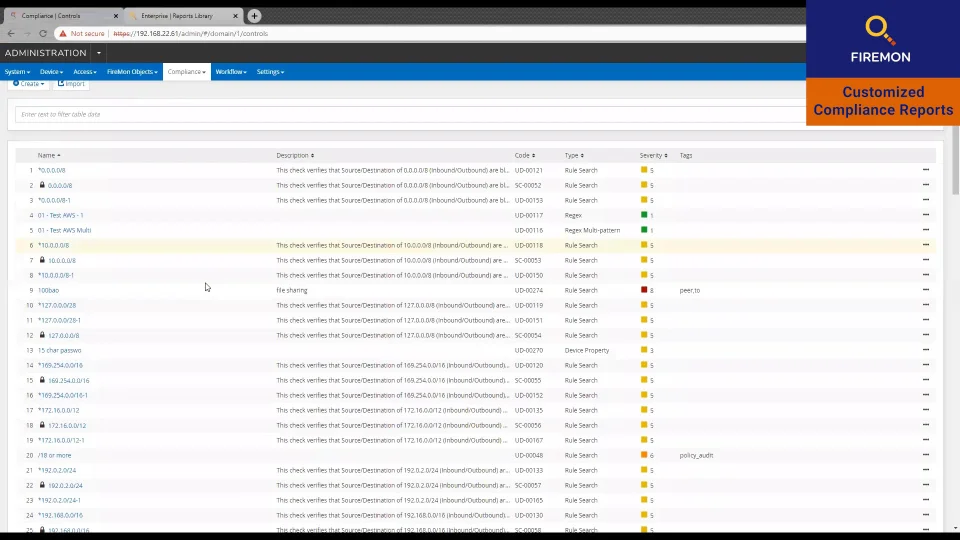Reload the page with the refresh icon

43,34
